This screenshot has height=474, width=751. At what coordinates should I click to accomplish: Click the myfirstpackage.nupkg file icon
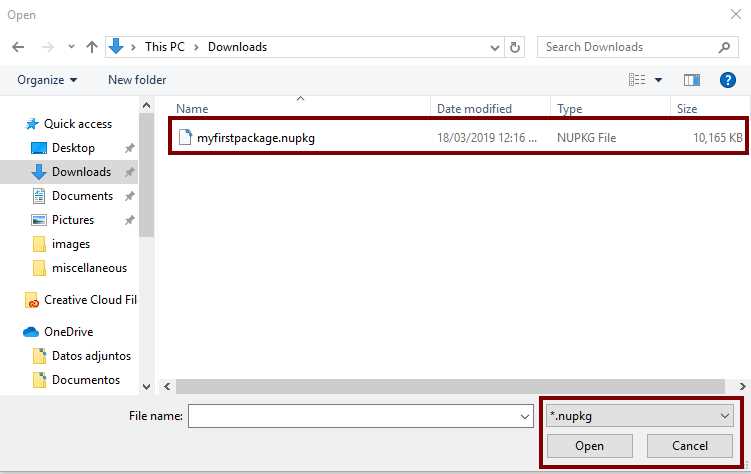pyautogui.click(x=185, y=137)
